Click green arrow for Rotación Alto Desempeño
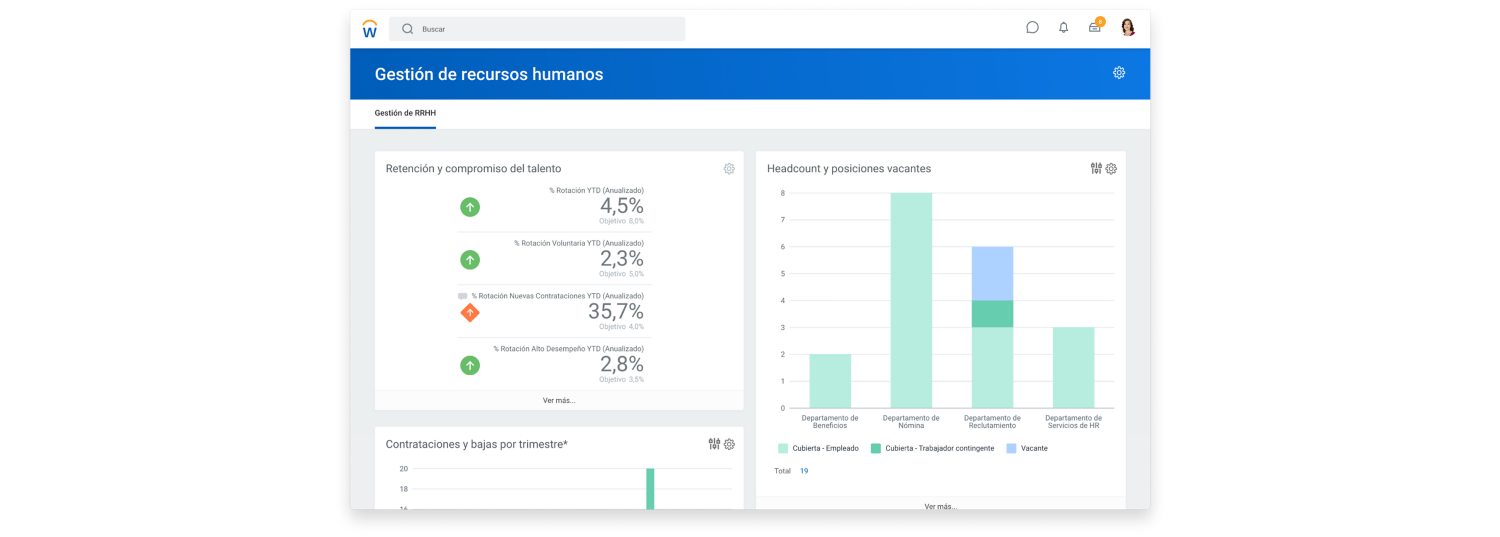The width and height of the screenshot is (1500, 537). pyautogui.click(x=470, y=366)
